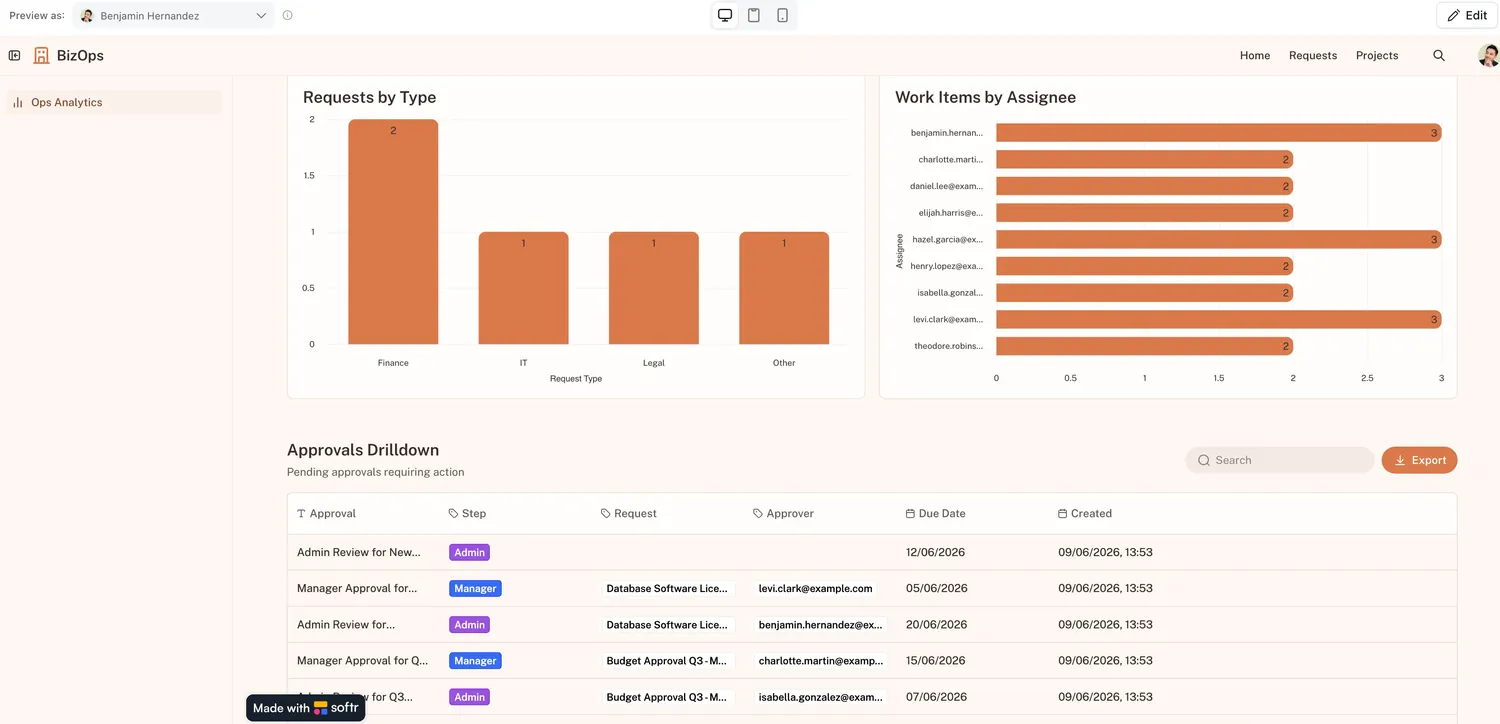Click the Edit button
Image resolution: width=1500 pixels, height=724 pixels.
pos(1467,16)
